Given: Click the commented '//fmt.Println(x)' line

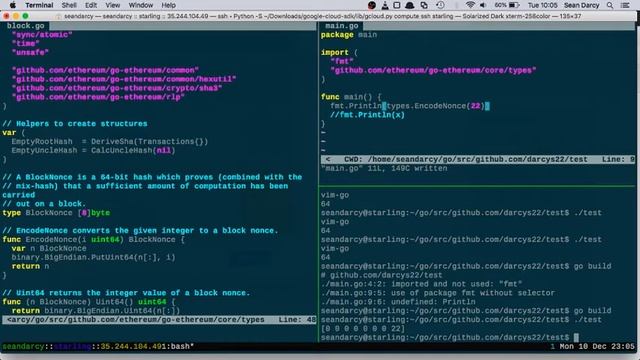Looking at the screenshot, I should [x=367, y=115].
